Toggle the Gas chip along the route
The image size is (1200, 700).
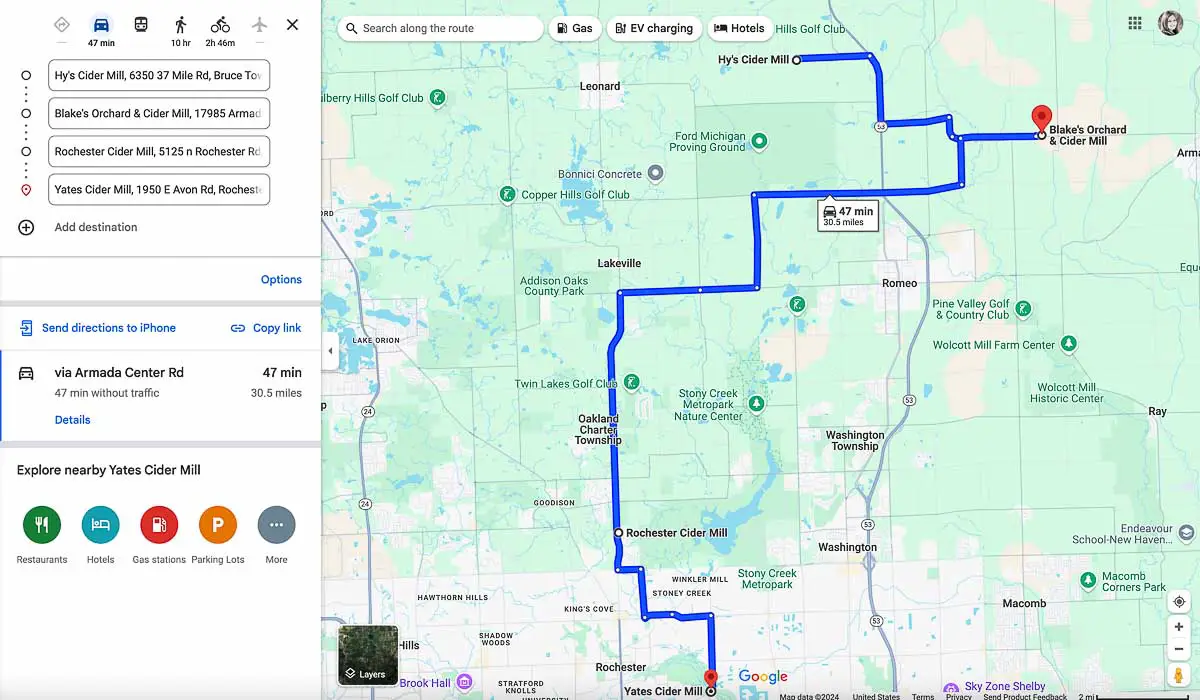(x=575, y=28)
